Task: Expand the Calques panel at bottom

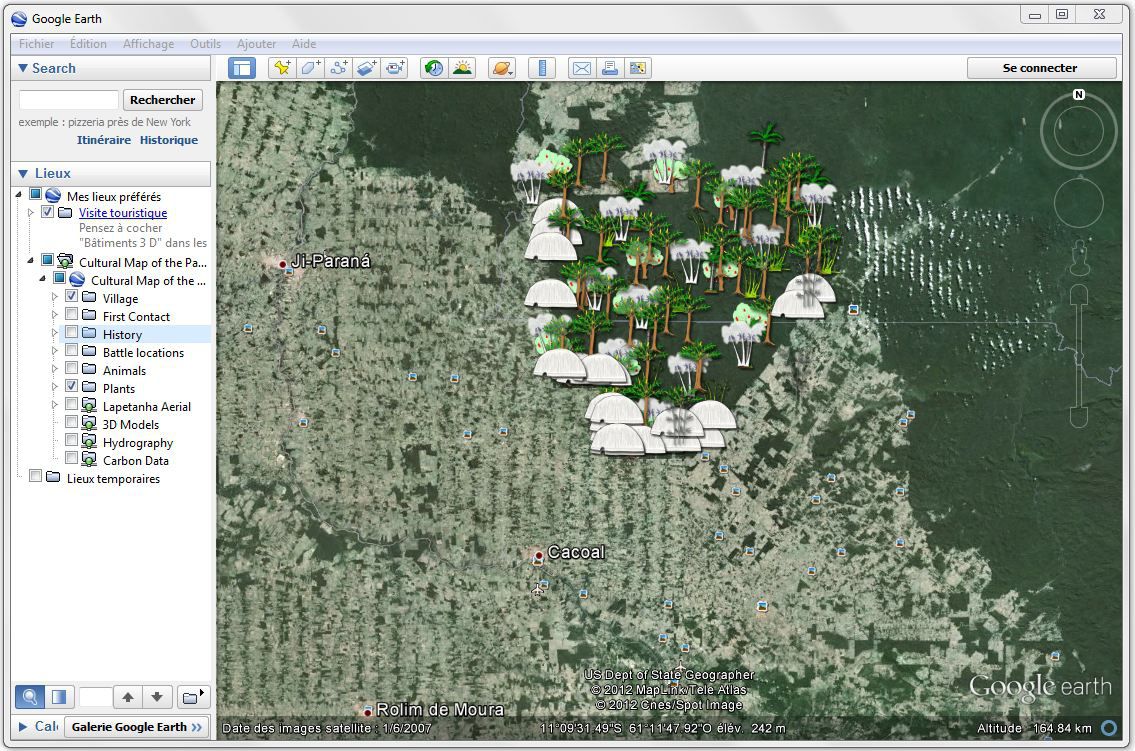Action: 23,726
